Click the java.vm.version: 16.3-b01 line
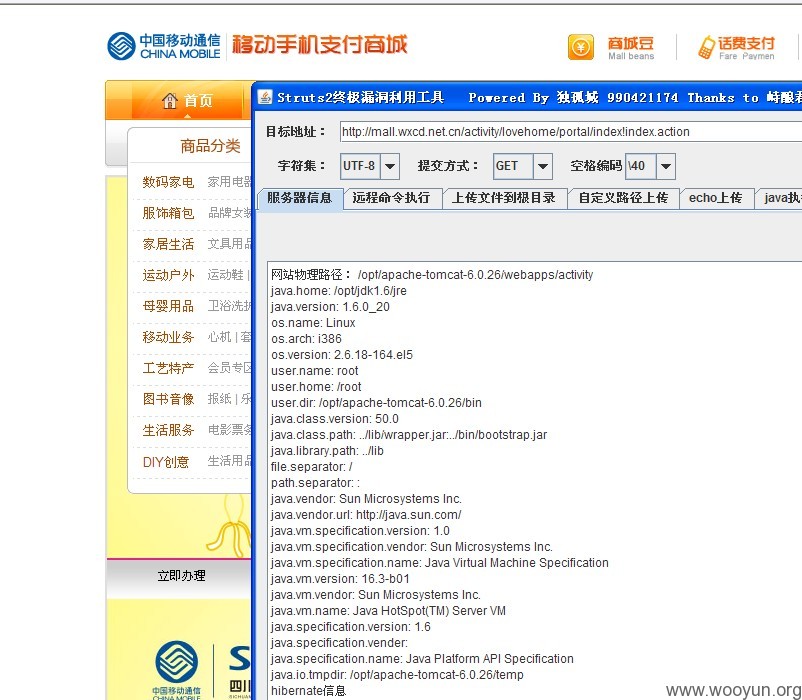Viewport: 802px width, 700px height. click(x=340, y=579)
